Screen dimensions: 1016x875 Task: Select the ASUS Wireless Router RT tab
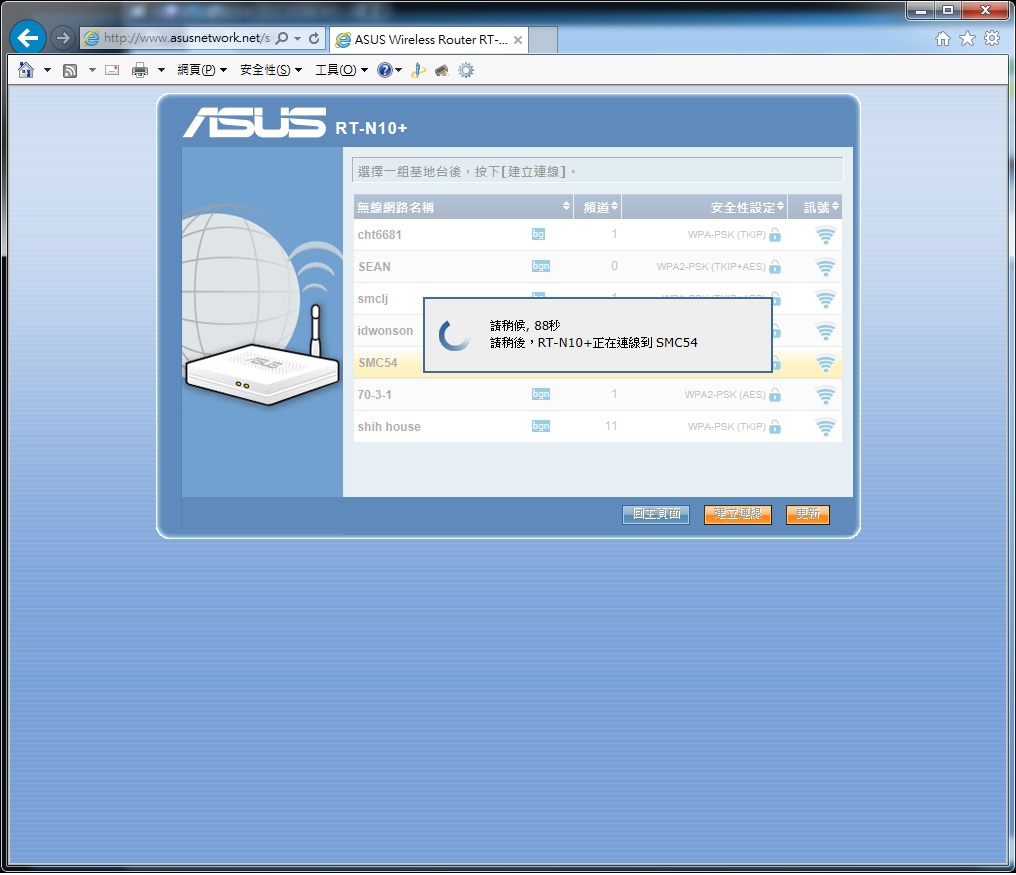pos(429,40)
